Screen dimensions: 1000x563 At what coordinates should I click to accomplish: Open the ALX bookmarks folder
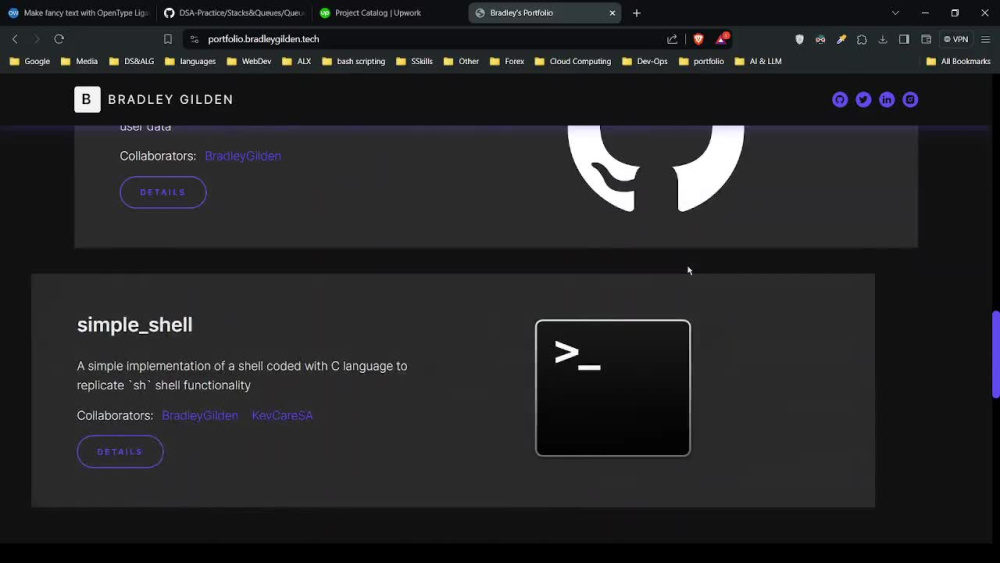[x=297, y=61]
